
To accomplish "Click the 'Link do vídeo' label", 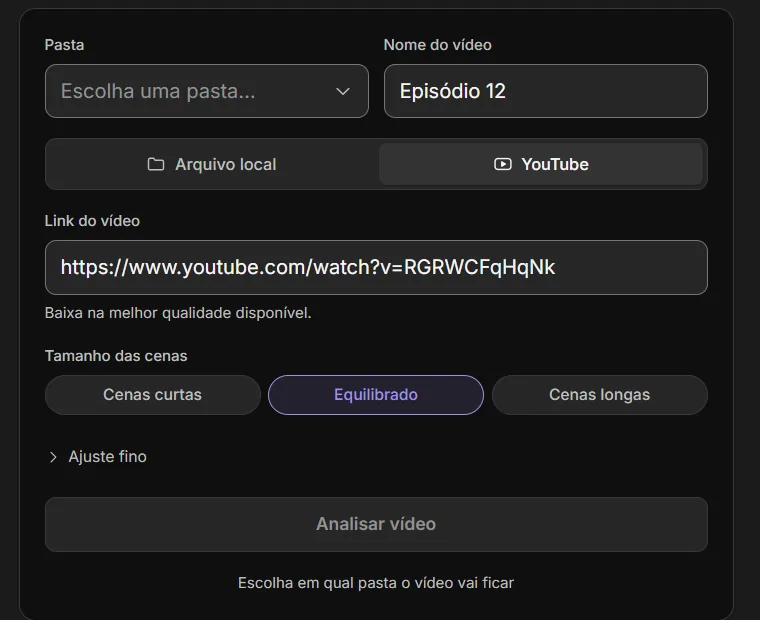I will point(92,221).
